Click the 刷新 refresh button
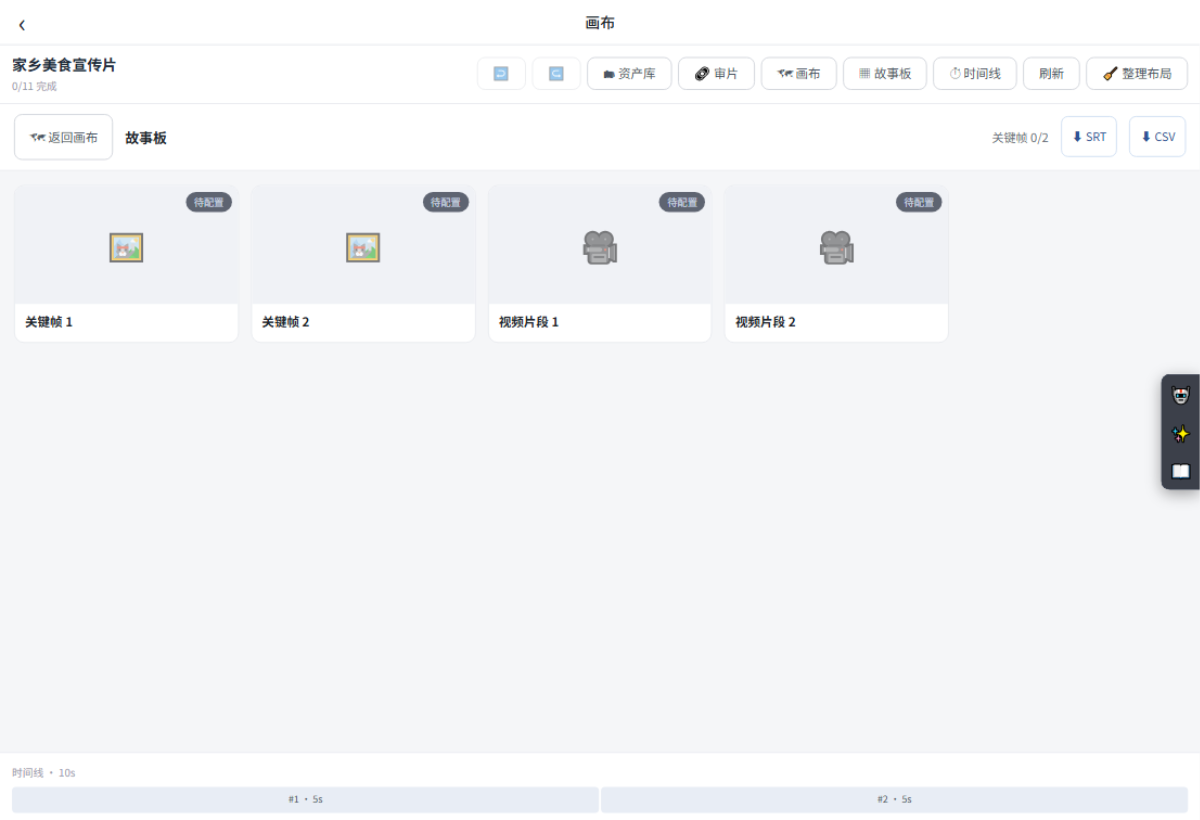 1051,74
